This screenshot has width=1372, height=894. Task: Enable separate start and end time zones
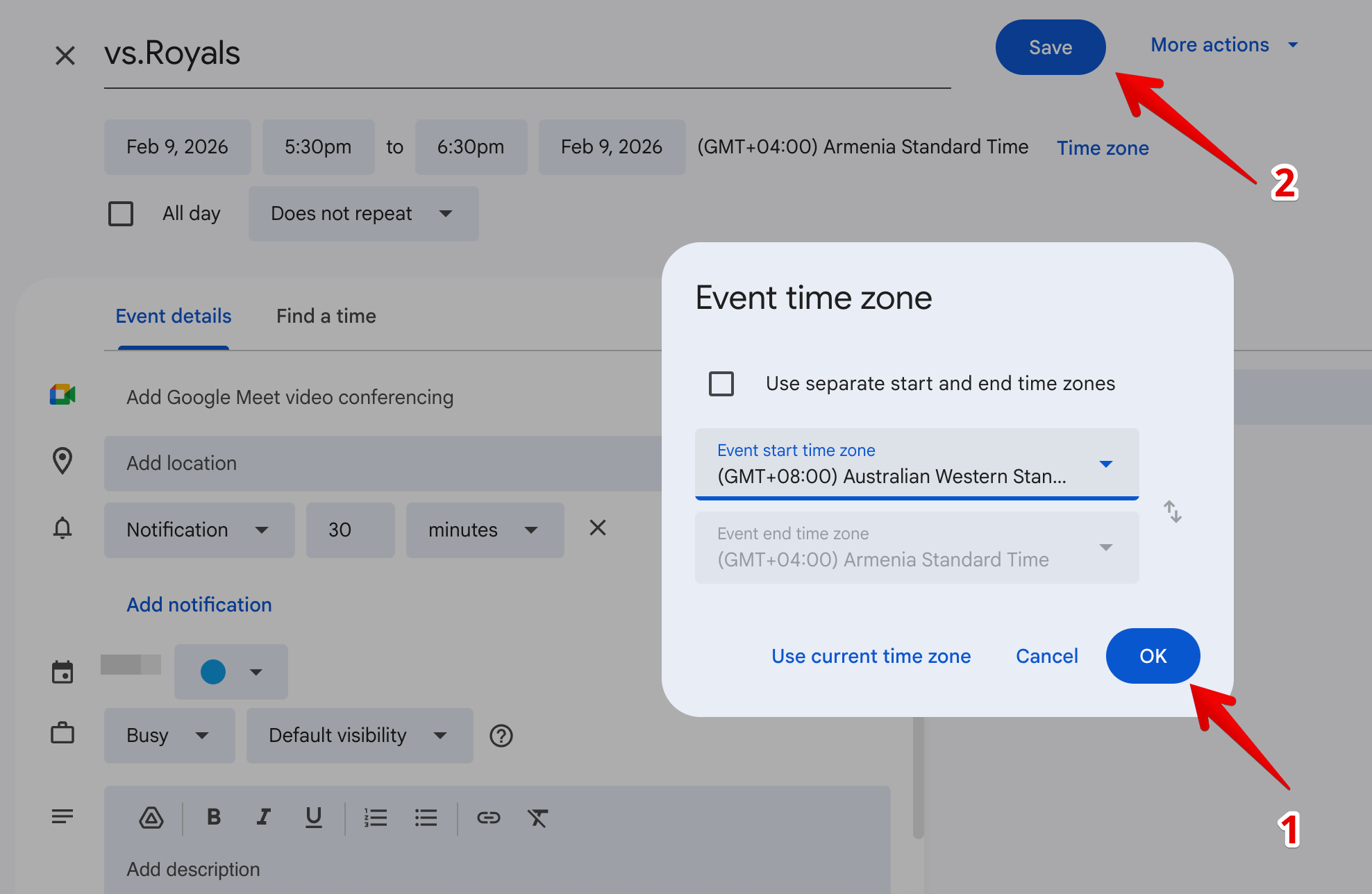click(x=721, y=383)
